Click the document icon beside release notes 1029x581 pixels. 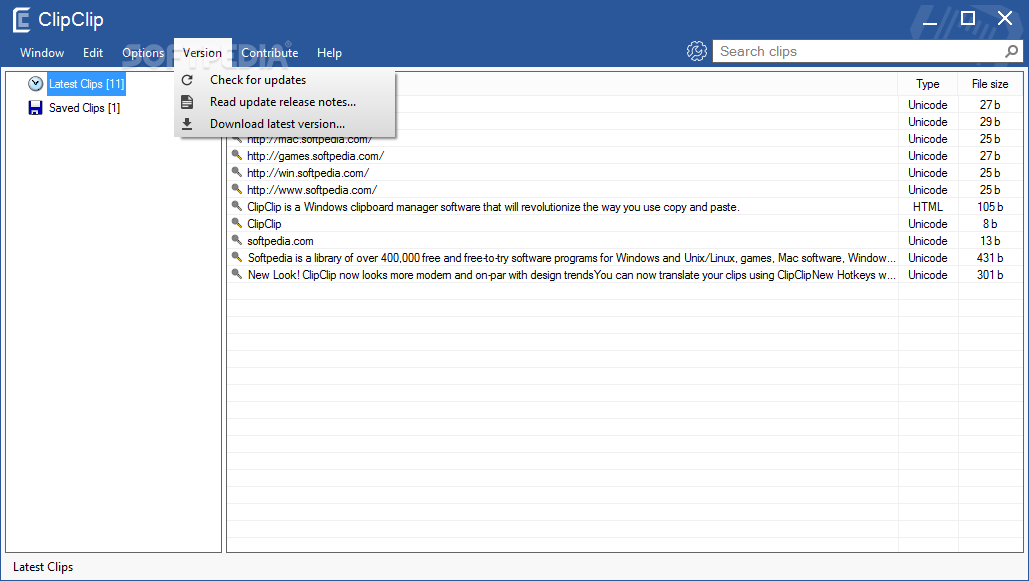[x=187, y=102]
